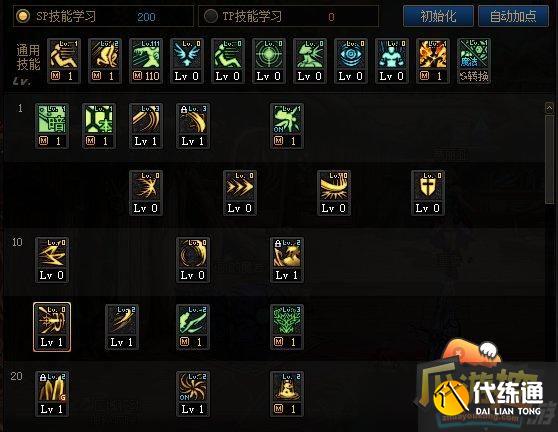Click the 初始化 reset button
Viewport: 558px width, 432px height.
coord(438,16)
